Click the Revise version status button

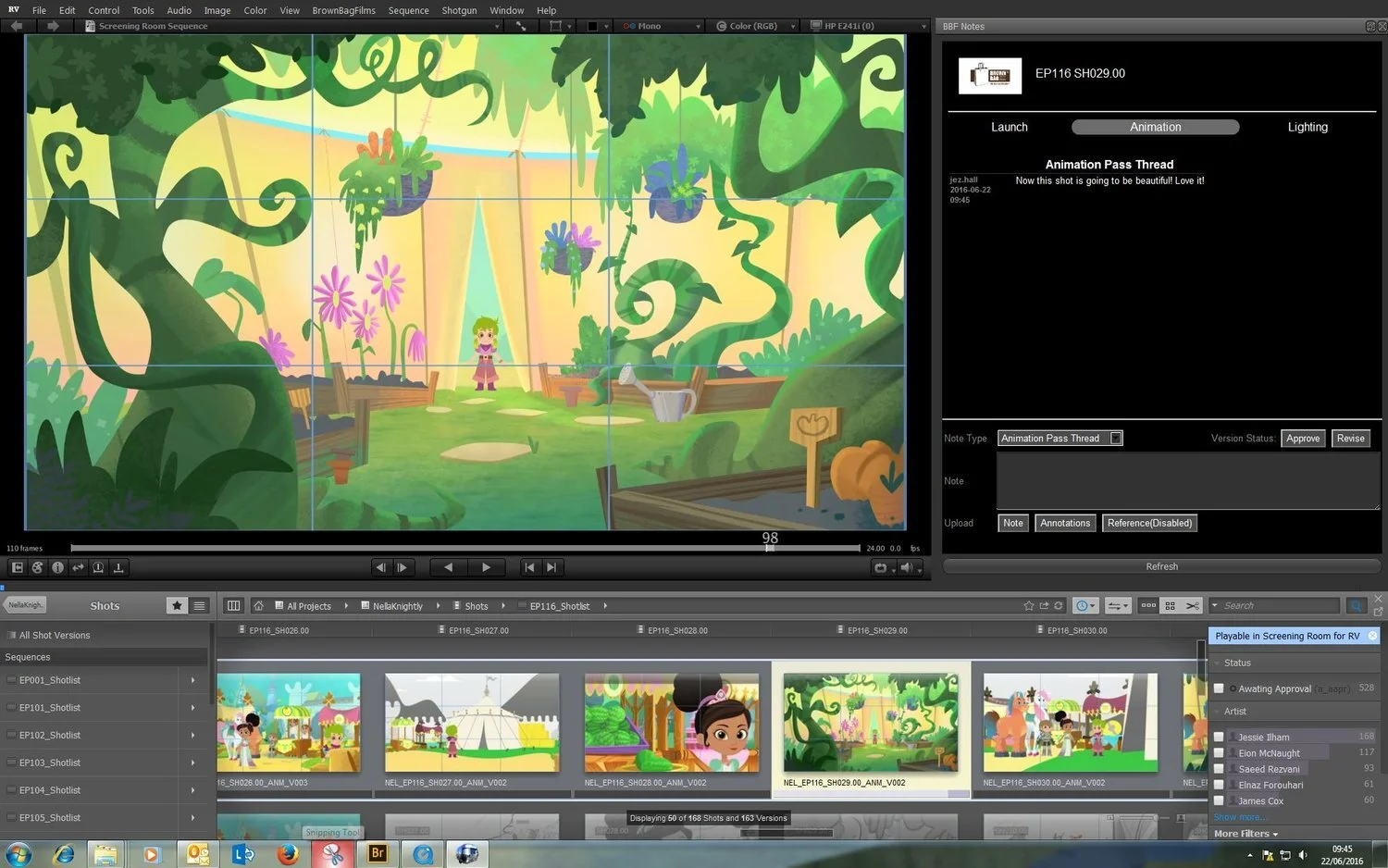tap(1351, 438)
